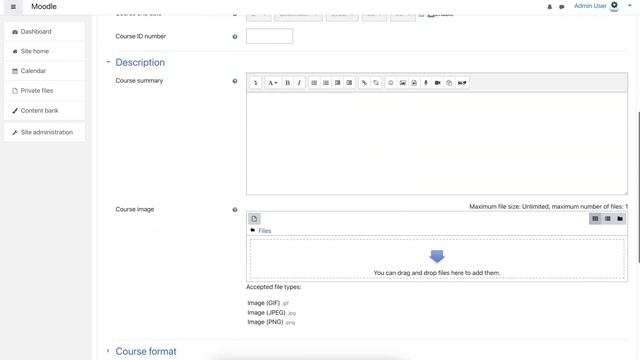Click the blue download arrow in dropzone

tap(437, 256)
